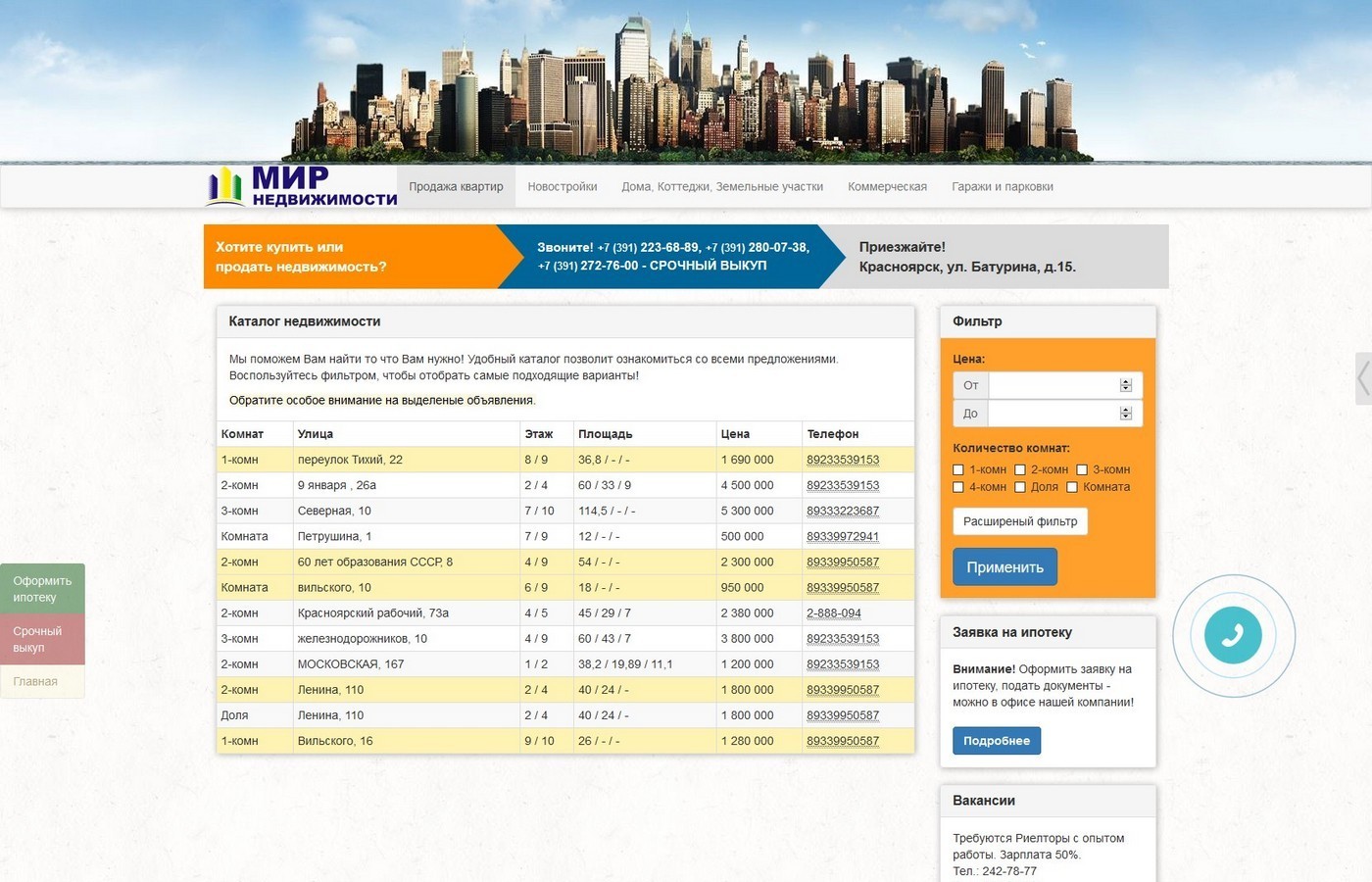The height and width of the screenshot is (882, 1372).
Task: Click the Подробнее mortgage button
Action: click(x=997, y=741)
